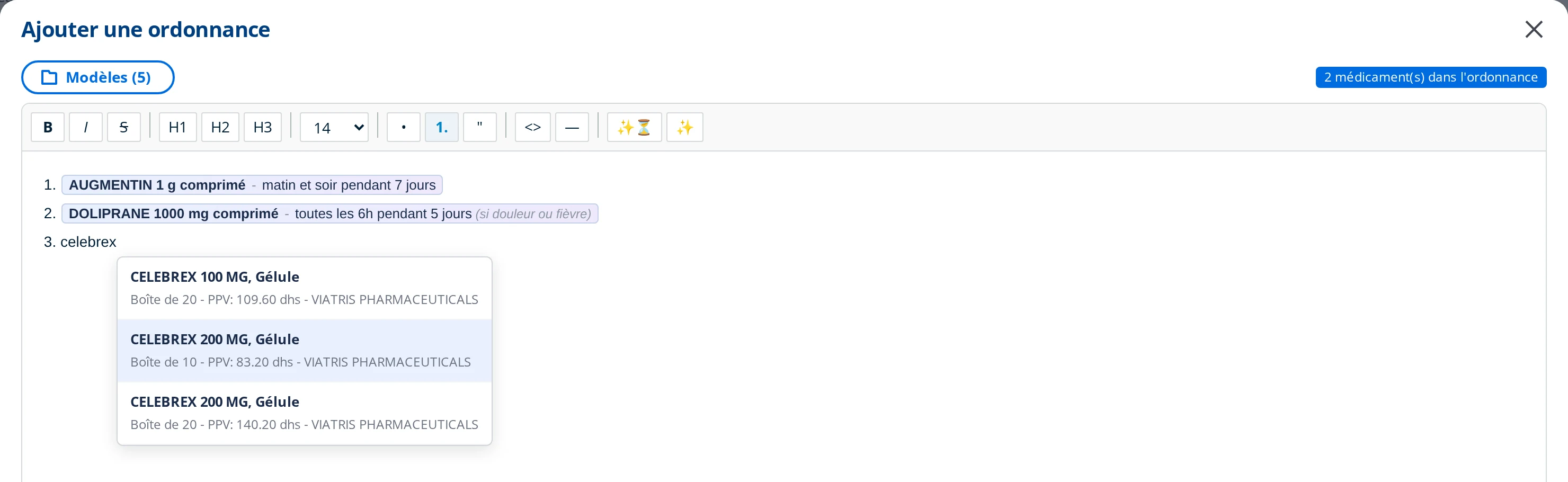Click the AUGMENTIN 1 g comprimé entry
Screen dimensions: 1568x482
tap(252, 185)
